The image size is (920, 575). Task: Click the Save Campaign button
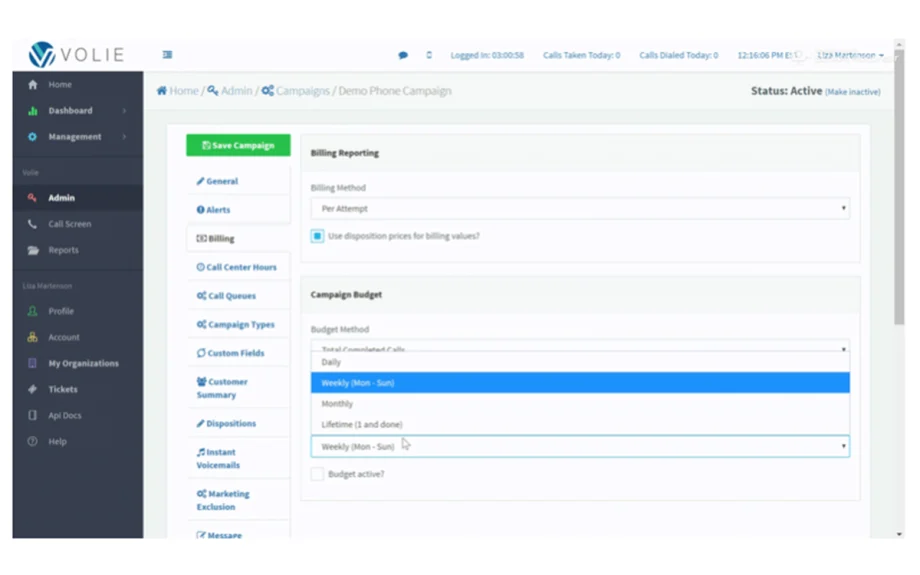pos(238,145)
